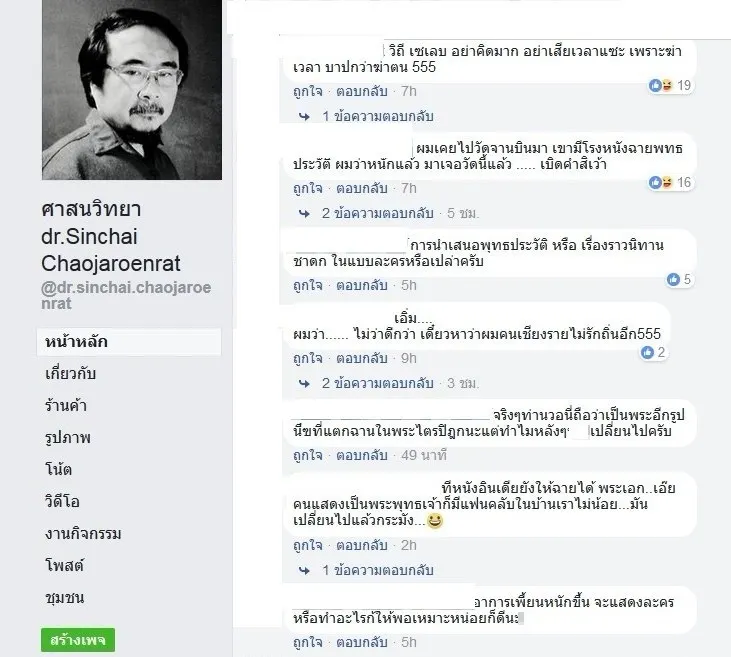Like the comment posted 49 นาที ago

coord(308,455)
